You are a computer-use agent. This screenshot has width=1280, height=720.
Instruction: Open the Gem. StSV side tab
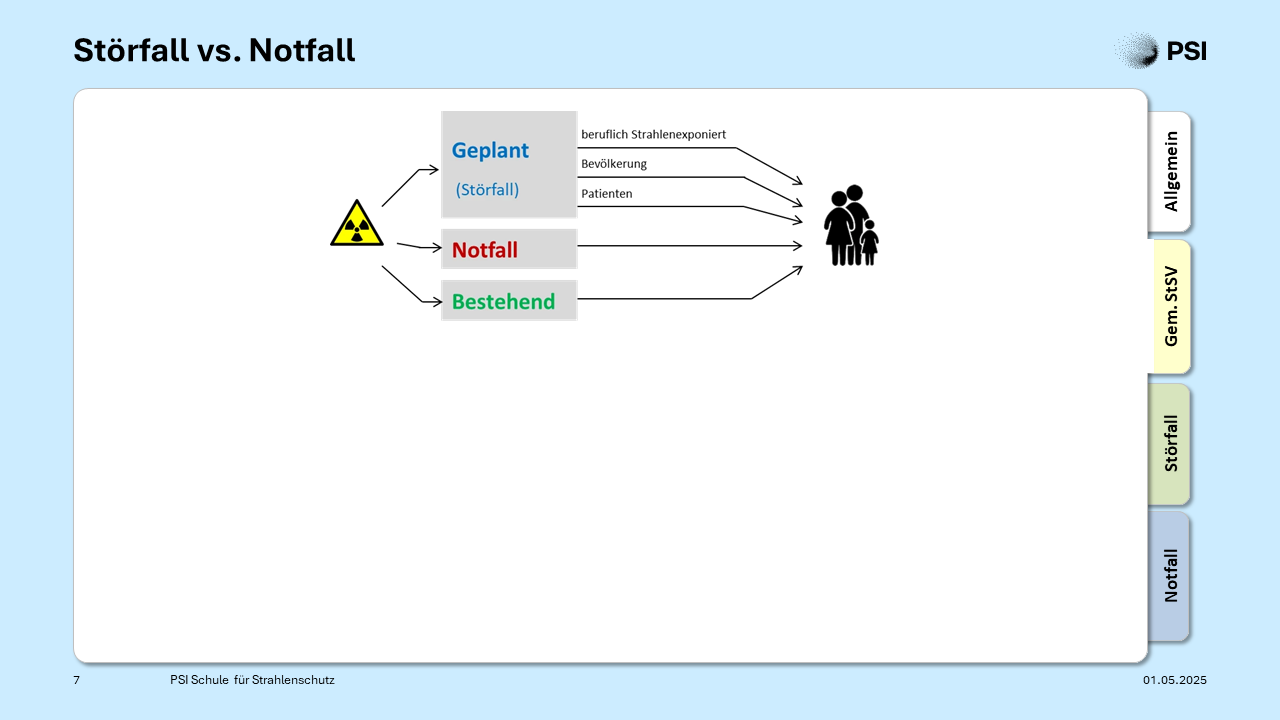(1170, 307)
